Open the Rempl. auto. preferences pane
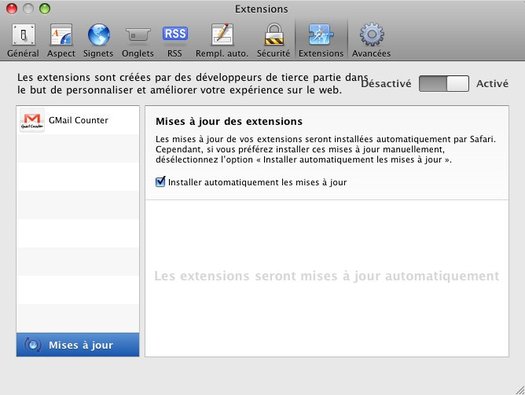 coord(222,41)
